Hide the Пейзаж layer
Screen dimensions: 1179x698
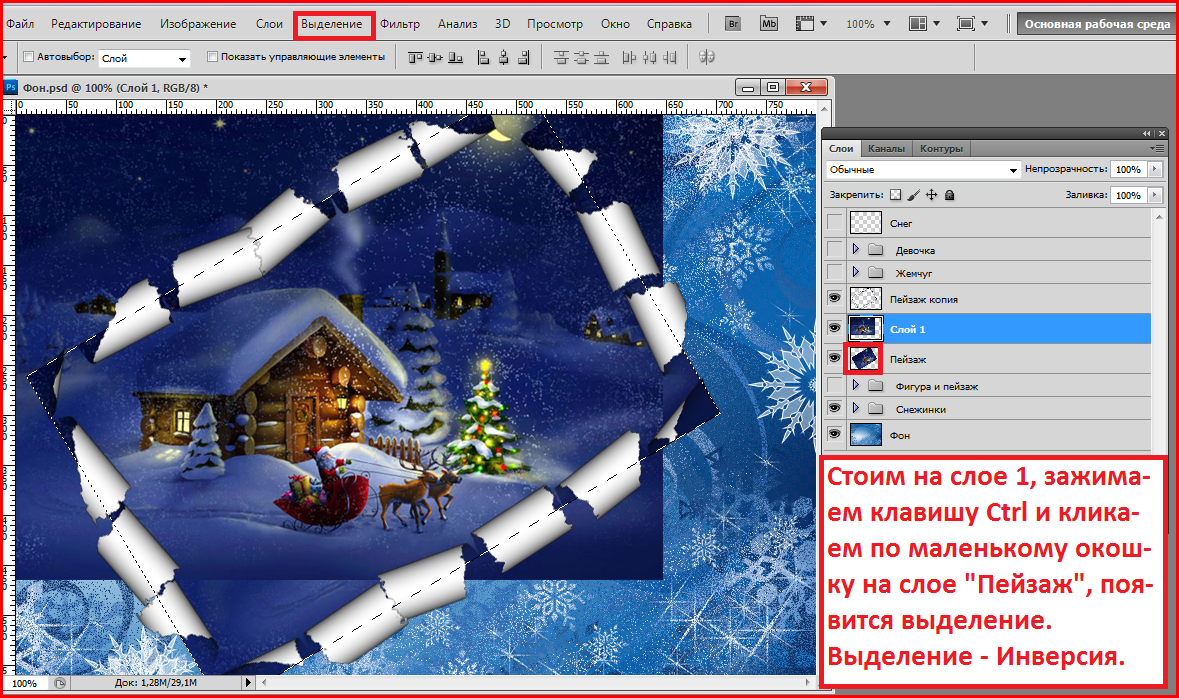coord(835,359)
